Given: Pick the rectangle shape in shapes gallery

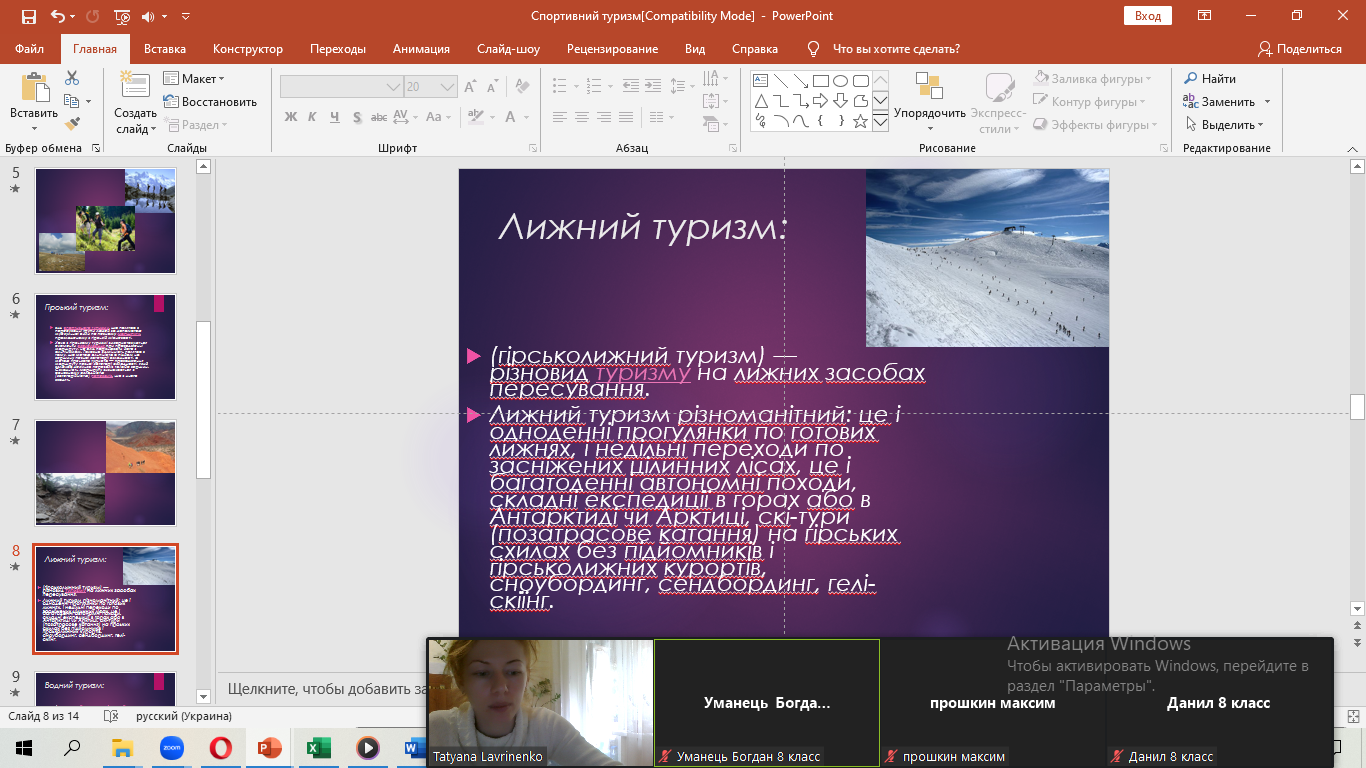Looking at the screenshot, I should [x=820, y=81].
